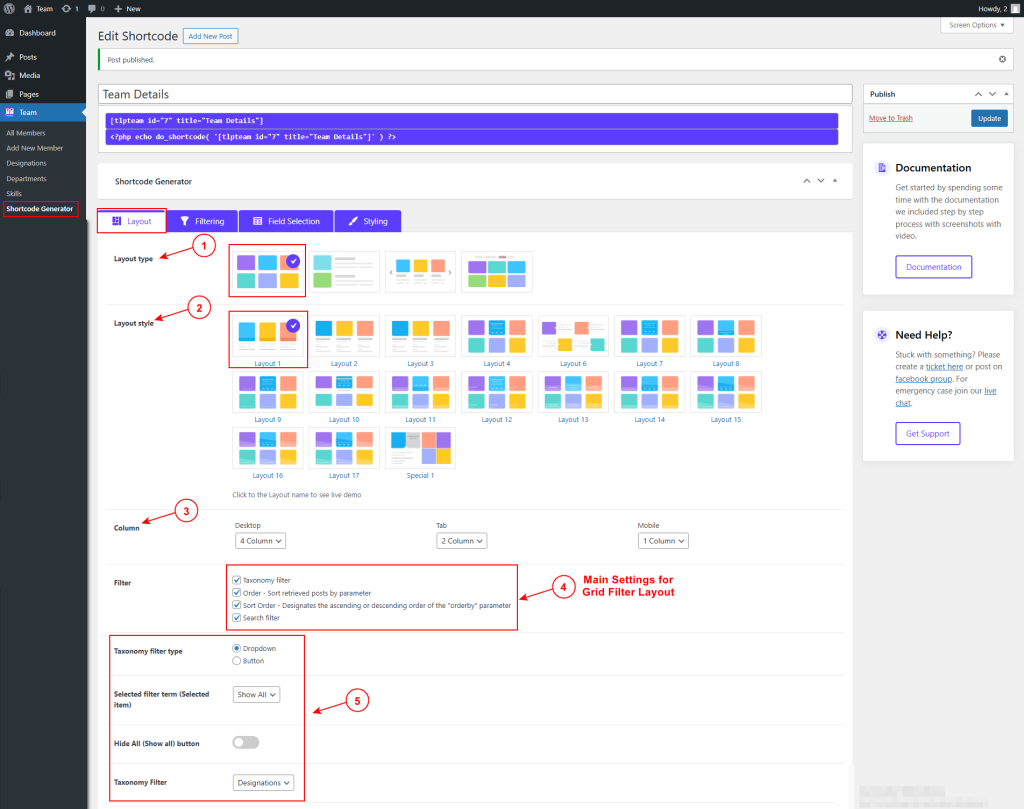
Task: Open the Show All filter term dropdown
Action: click(x=256, y=695)
